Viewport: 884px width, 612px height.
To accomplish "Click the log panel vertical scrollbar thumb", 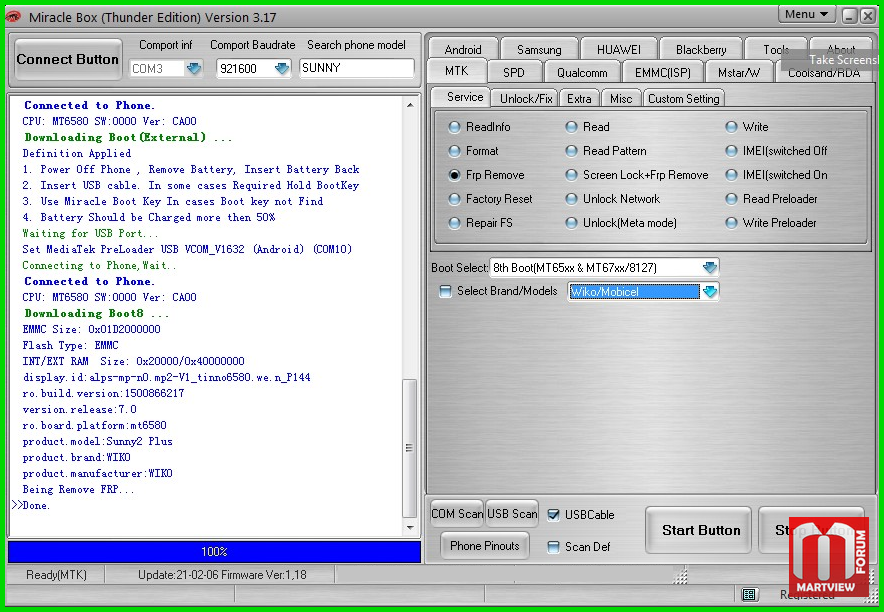I will point(410,448).
